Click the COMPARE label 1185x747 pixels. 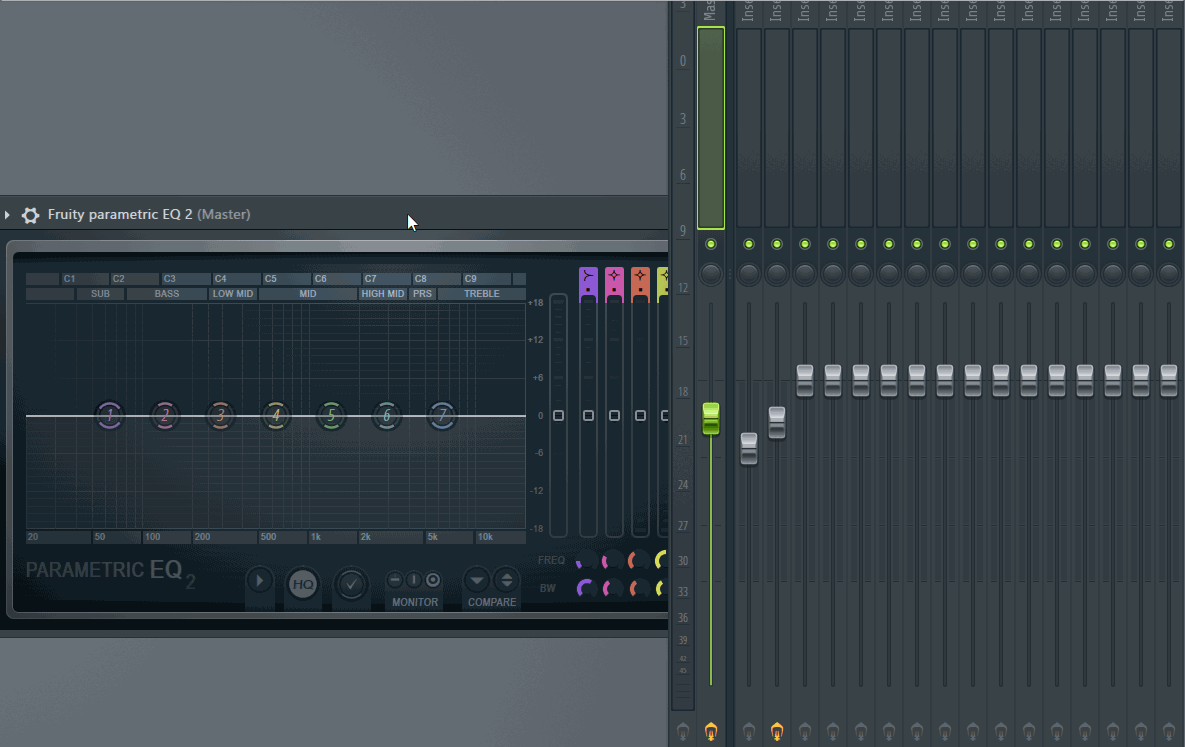492,603
